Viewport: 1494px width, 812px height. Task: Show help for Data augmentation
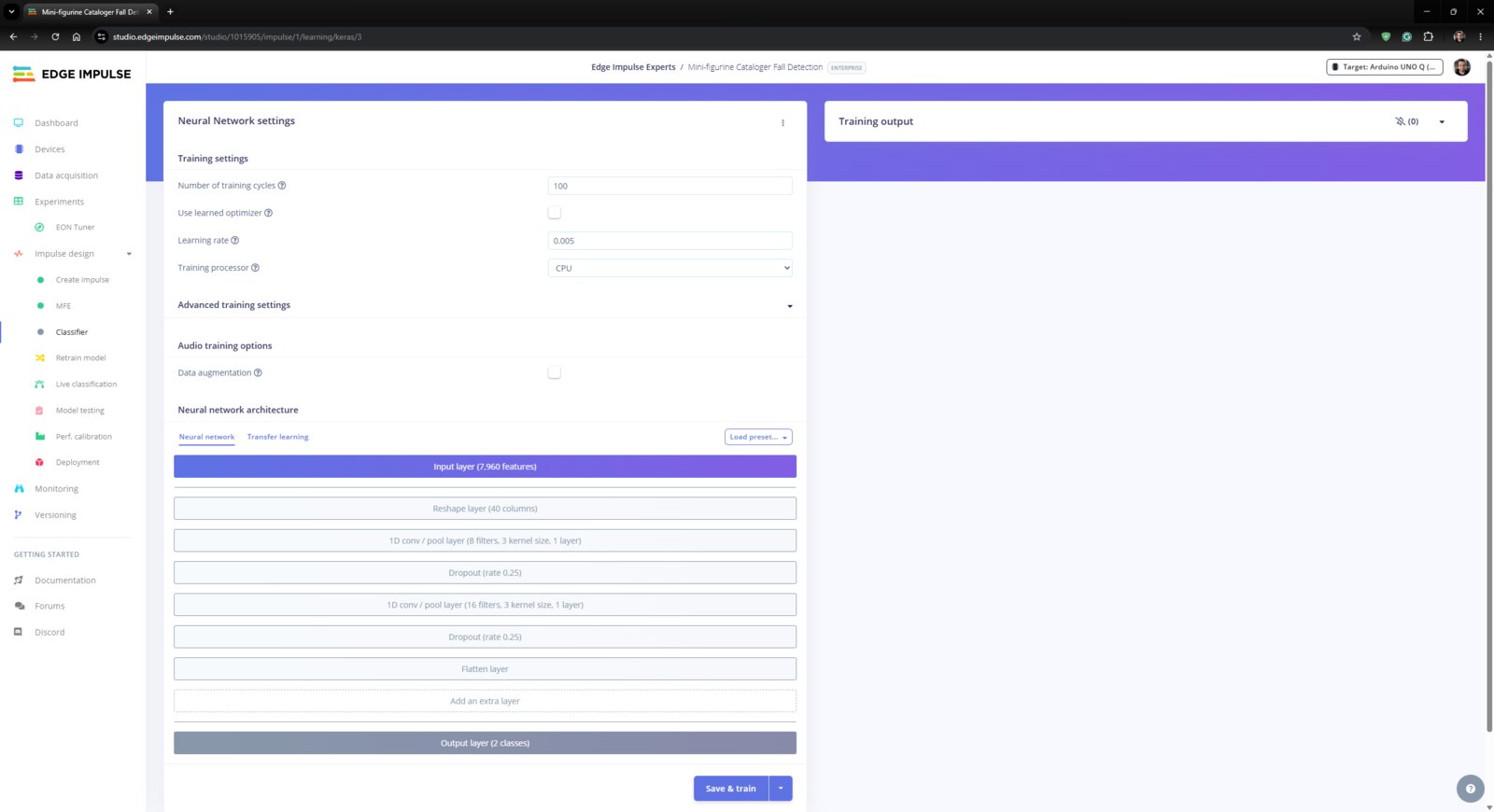(258, 372)
